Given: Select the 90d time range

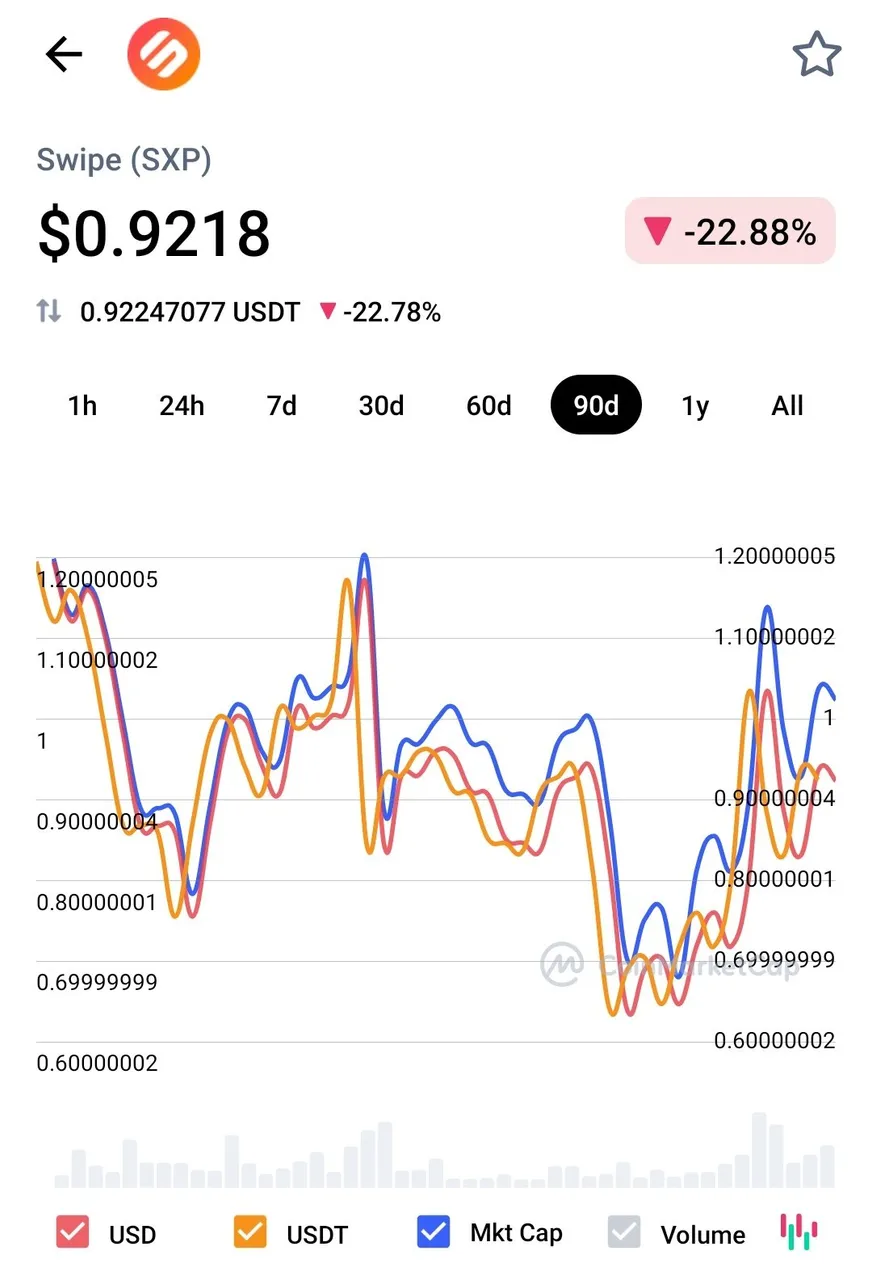Looking at the screenshot, I should tap(596, 405).
